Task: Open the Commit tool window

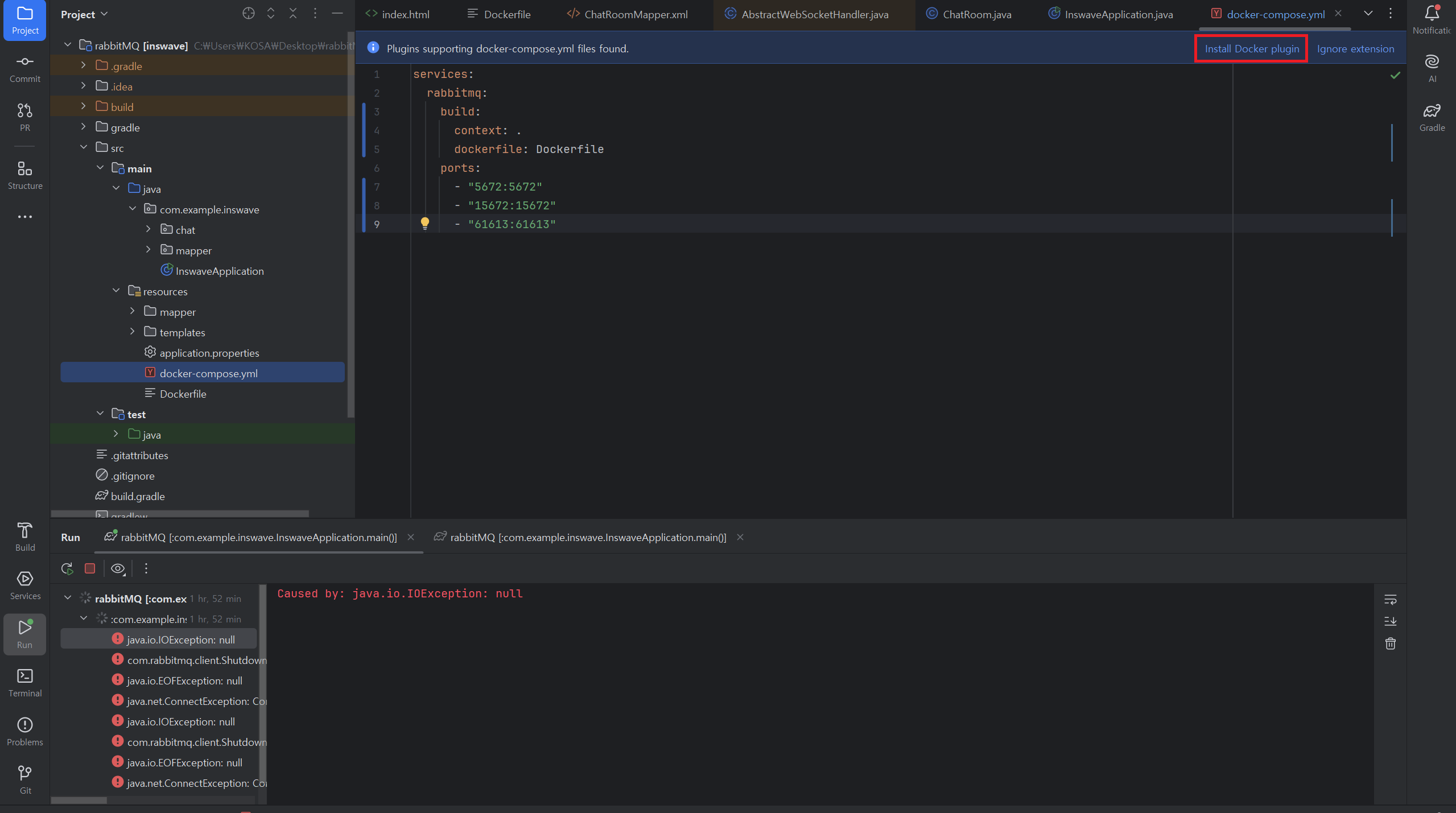Action: 24,68
